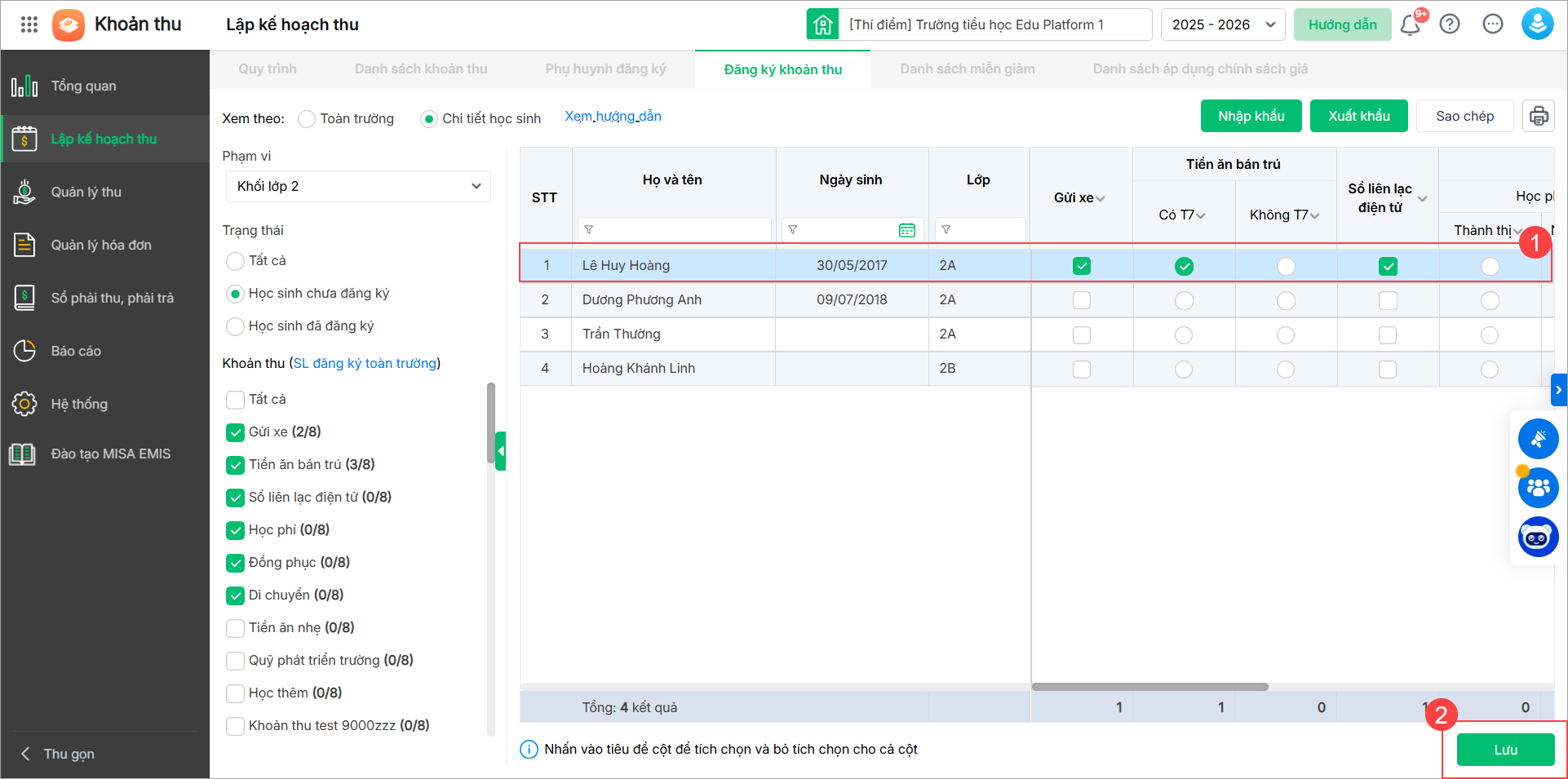Open the app launcher grid icon
1568x779 pixels.
(29, 24)
